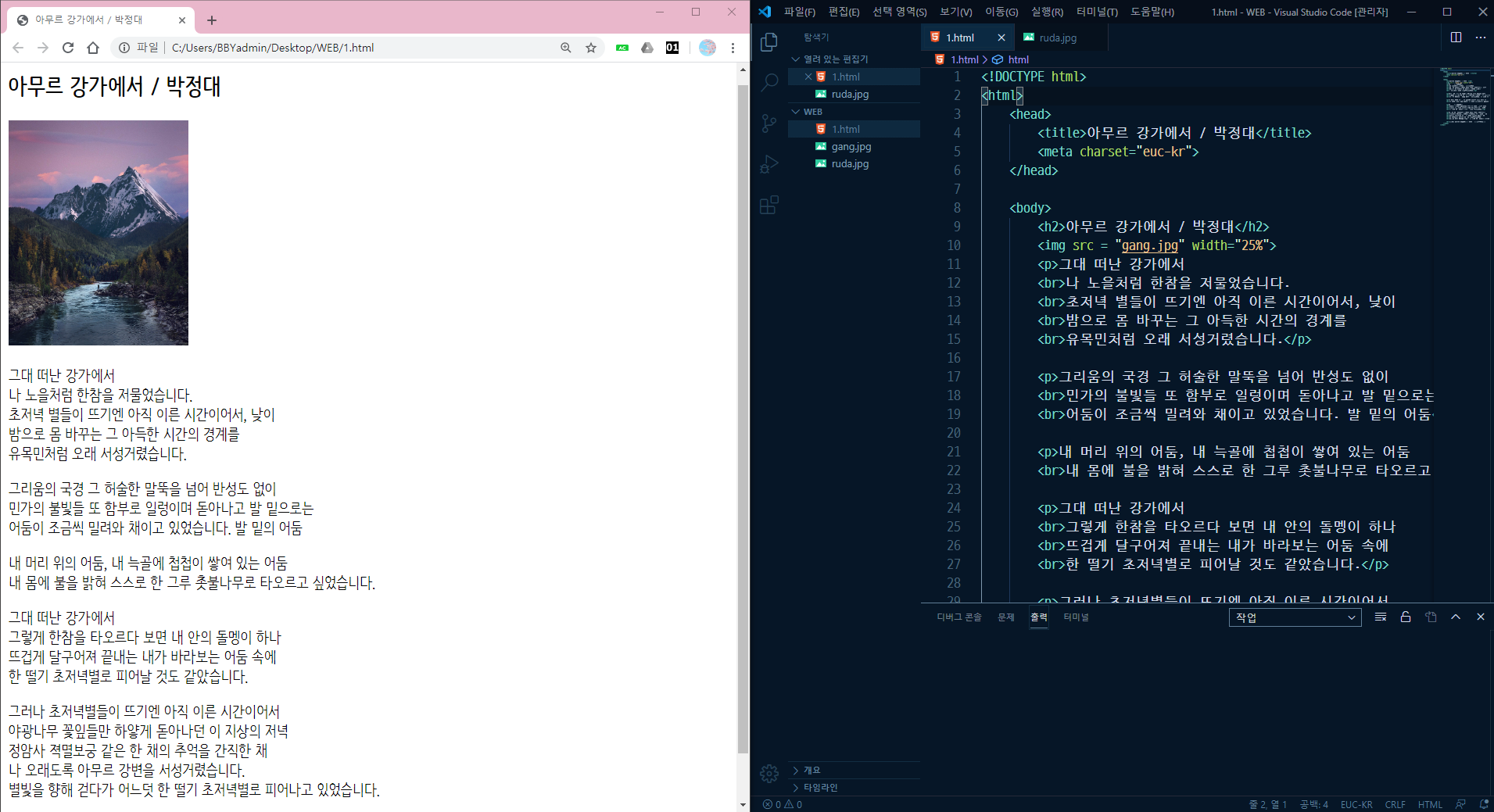Switch to the 터미널 panel tab
This screenshot has width=1494, height=812.
coord(1077,617)
